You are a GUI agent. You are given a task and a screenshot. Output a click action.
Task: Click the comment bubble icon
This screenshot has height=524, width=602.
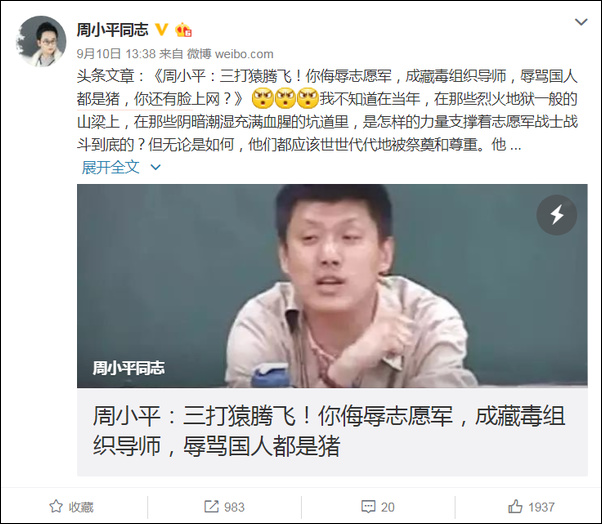tap(368, 507)
